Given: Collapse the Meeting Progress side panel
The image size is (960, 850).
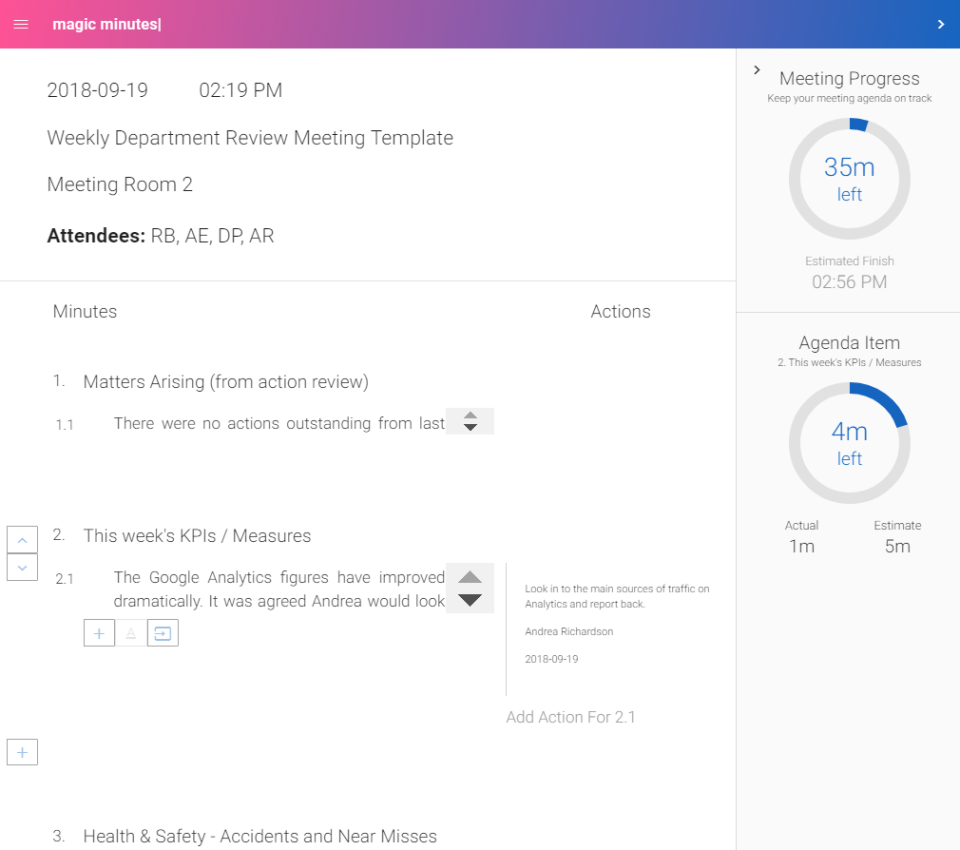Looking at the screenshot, I should pyautogui.click(x=757, y=70).
